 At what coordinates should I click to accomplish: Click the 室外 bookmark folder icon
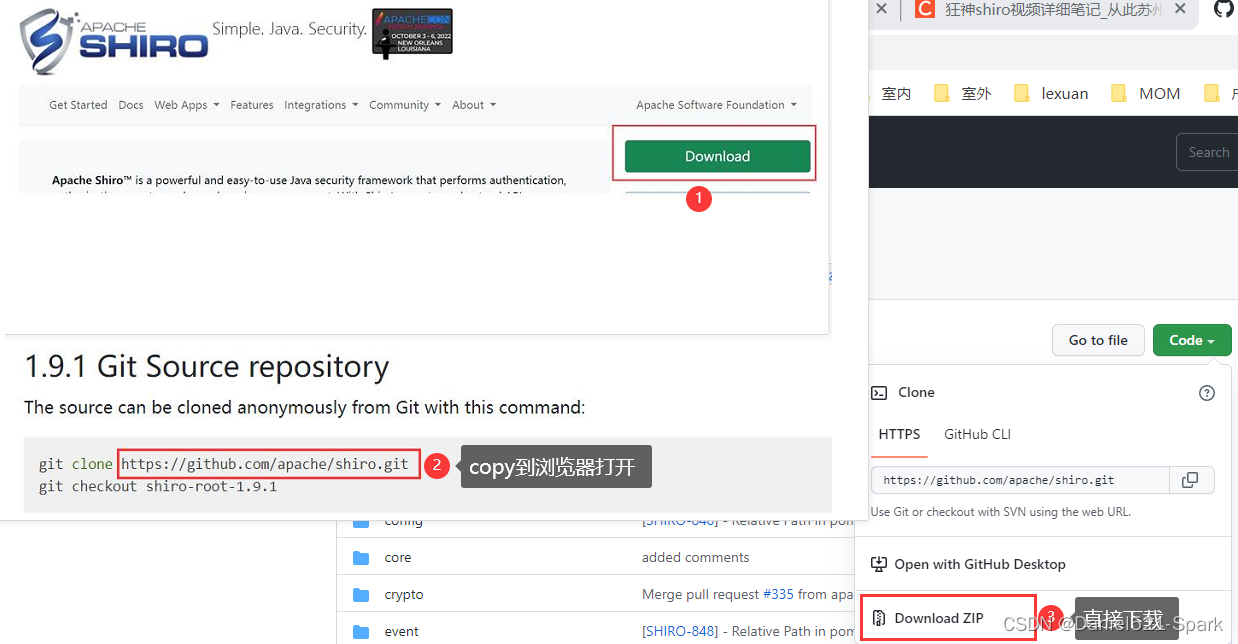click(x=941, y=93)
